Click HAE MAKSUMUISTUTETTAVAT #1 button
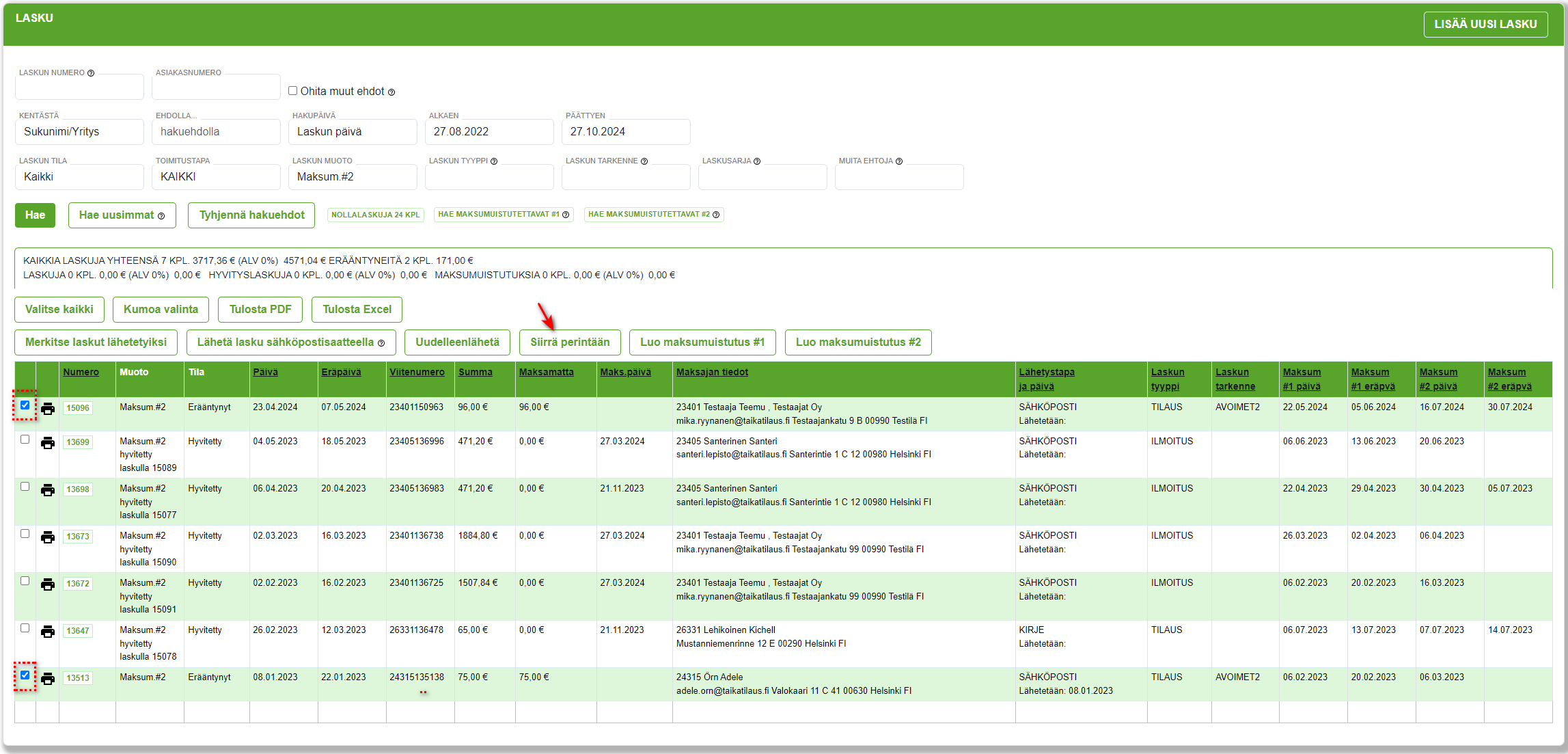This screenshot has height=754, width=1568. (x=504, y=215)
